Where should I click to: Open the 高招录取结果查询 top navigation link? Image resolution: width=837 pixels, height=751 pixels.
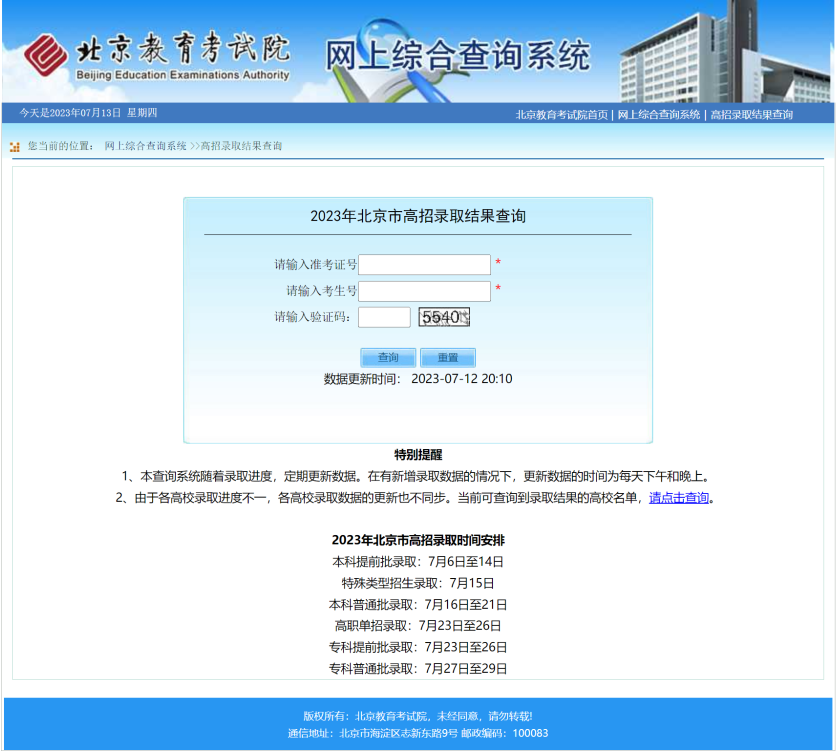(x=750, y=114)
